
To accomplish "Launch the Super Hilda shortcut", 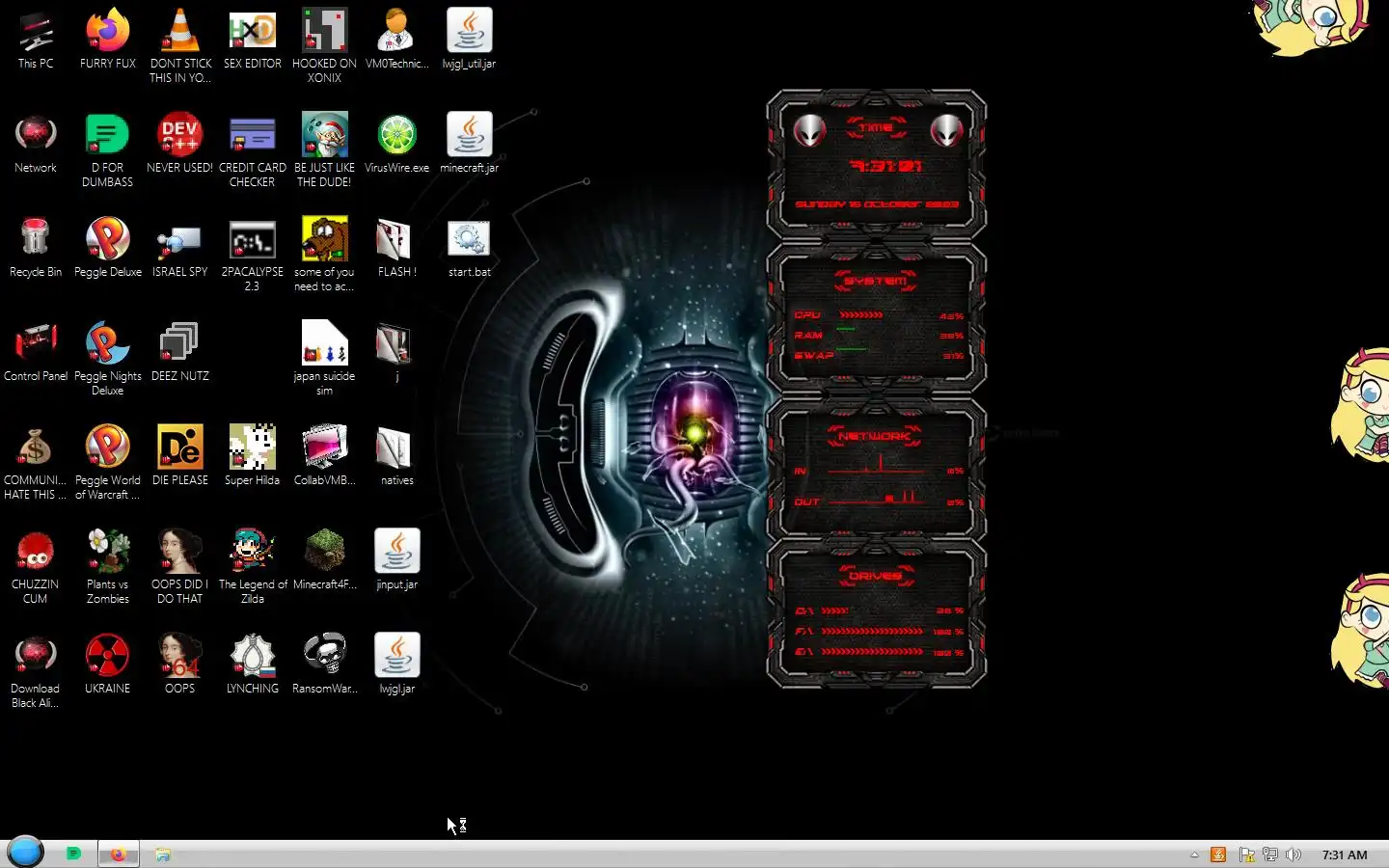I will tap(253, 457).
